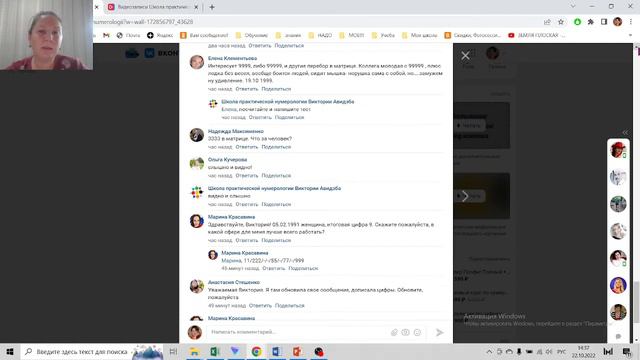Go to next post with right chevron arrow

(x=465, y=196)
